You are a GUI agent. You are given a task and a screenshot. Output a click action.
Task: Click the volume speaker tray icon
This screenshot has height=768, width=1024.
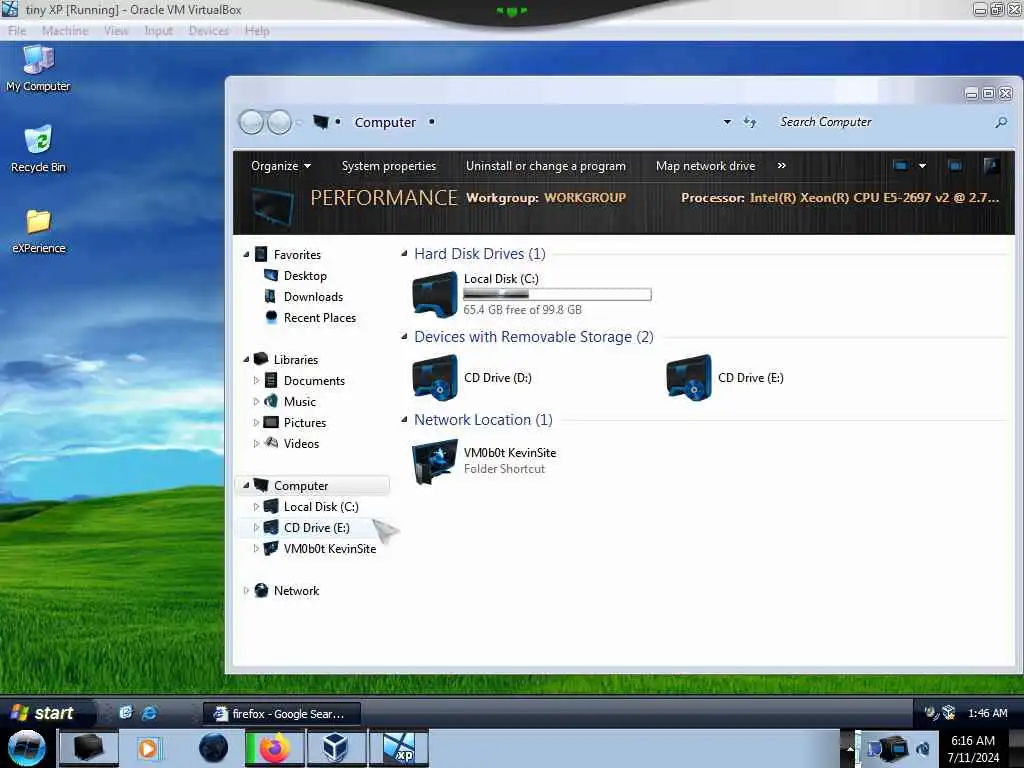923,748
